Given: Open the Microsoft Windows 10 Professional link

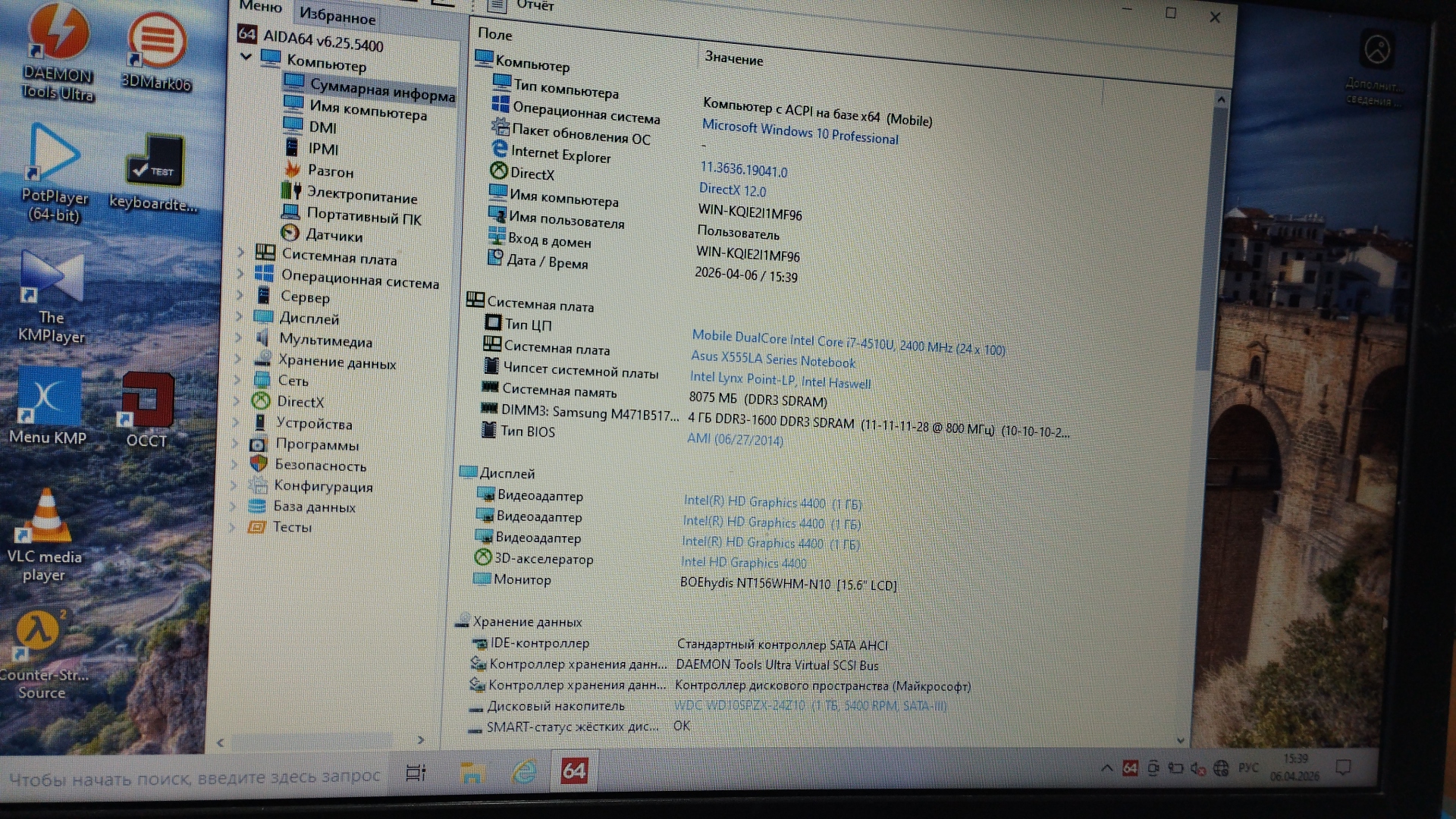Looking at the screenshot, I should [x=799, y=132].
